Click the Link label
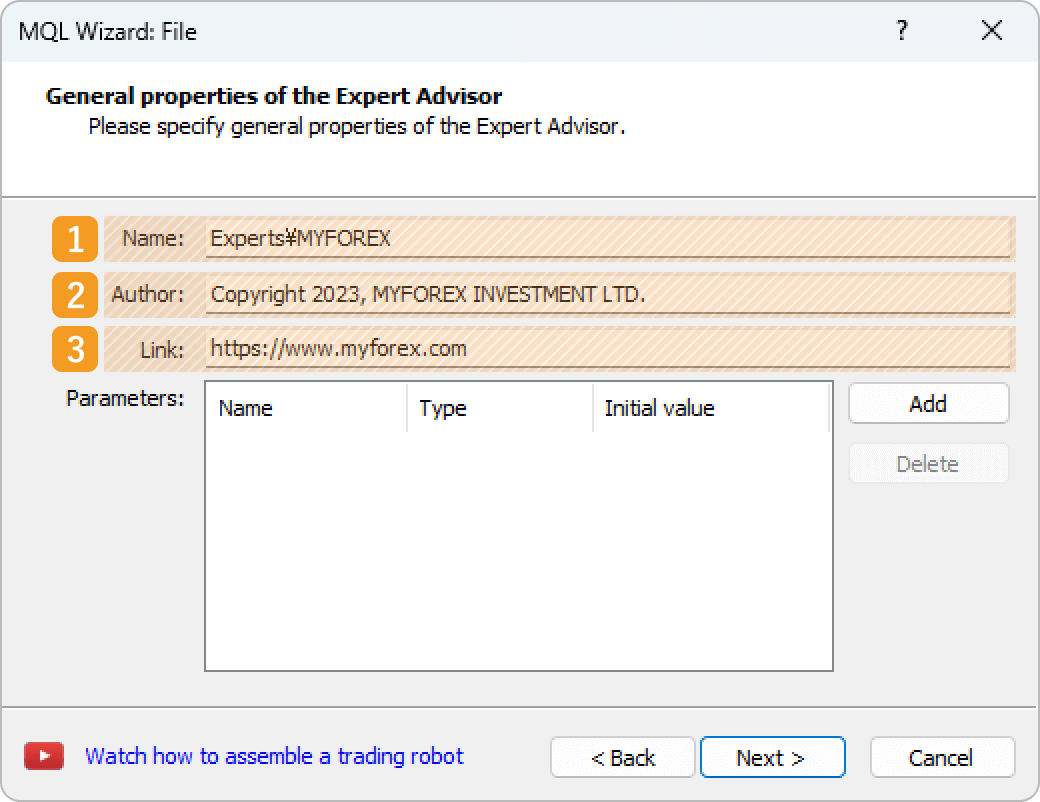The height and width of the screenshot is (802, 1040). click(160, 349)
